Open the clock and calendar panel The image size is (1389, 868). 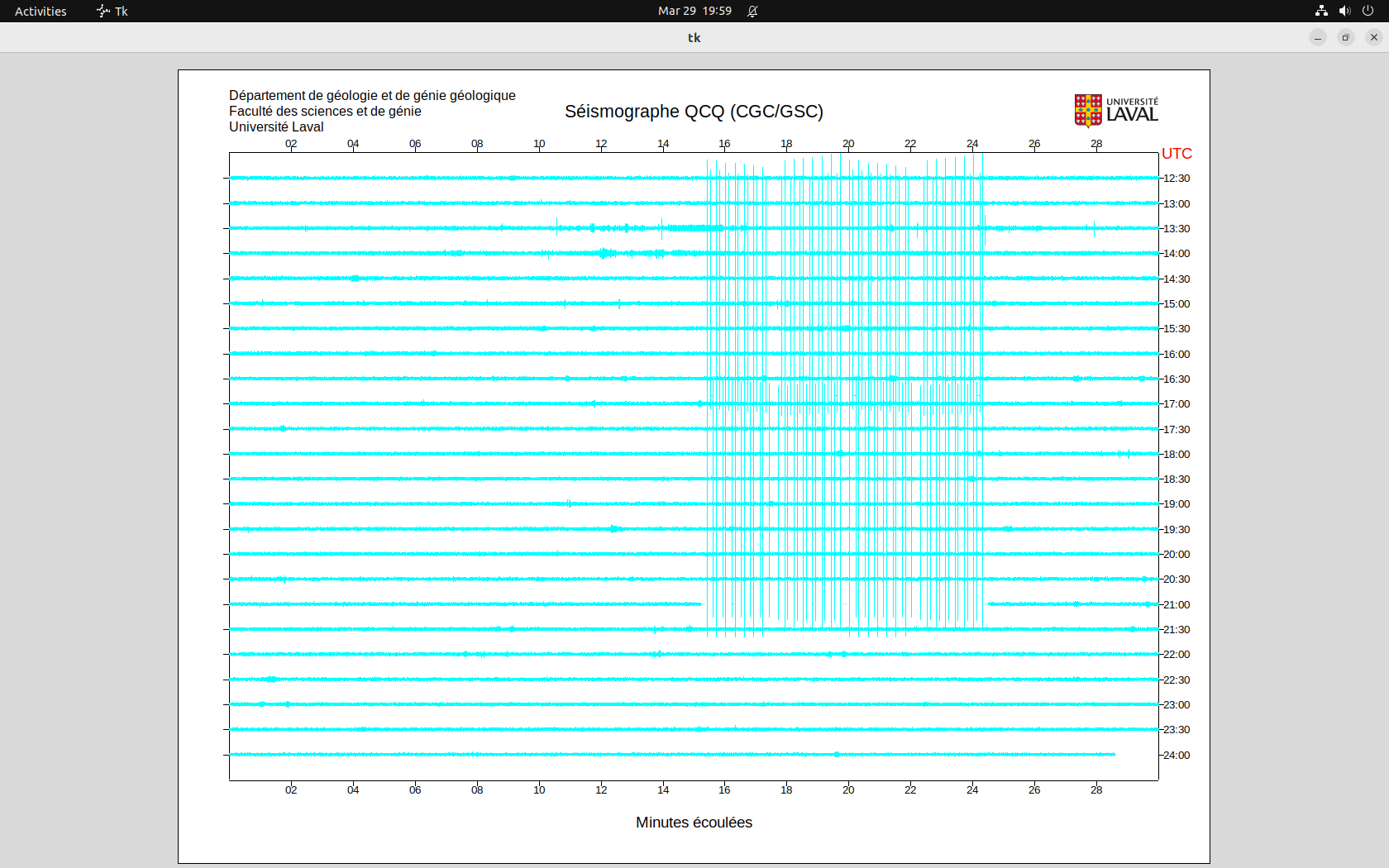pyautogui.click(x=694, y=11)
